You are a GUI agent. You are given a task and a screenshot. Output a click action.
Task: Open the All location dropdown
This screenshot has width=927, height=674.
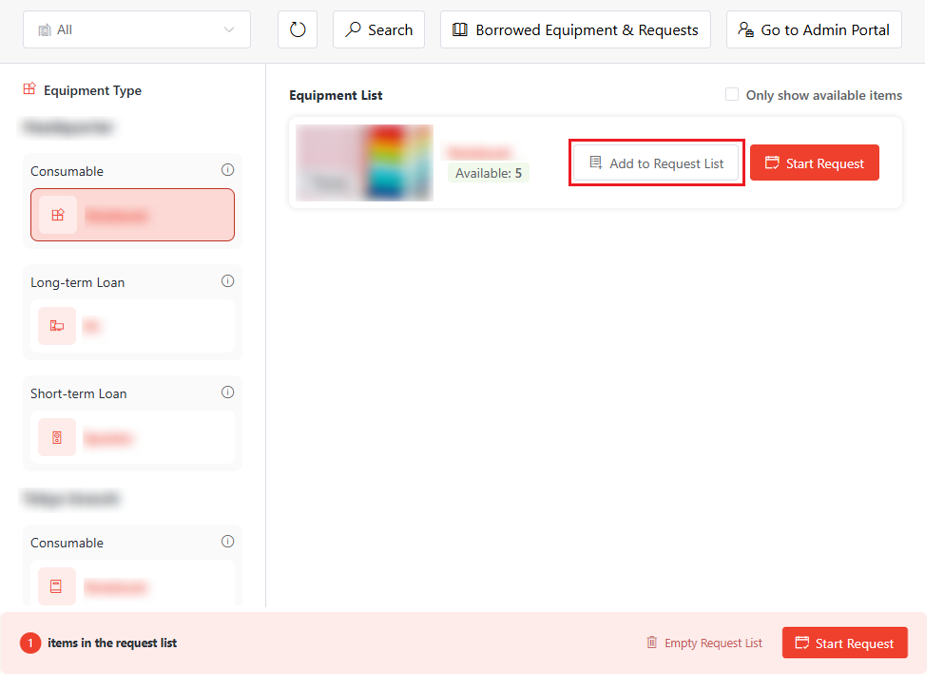(x=136, y=30)
